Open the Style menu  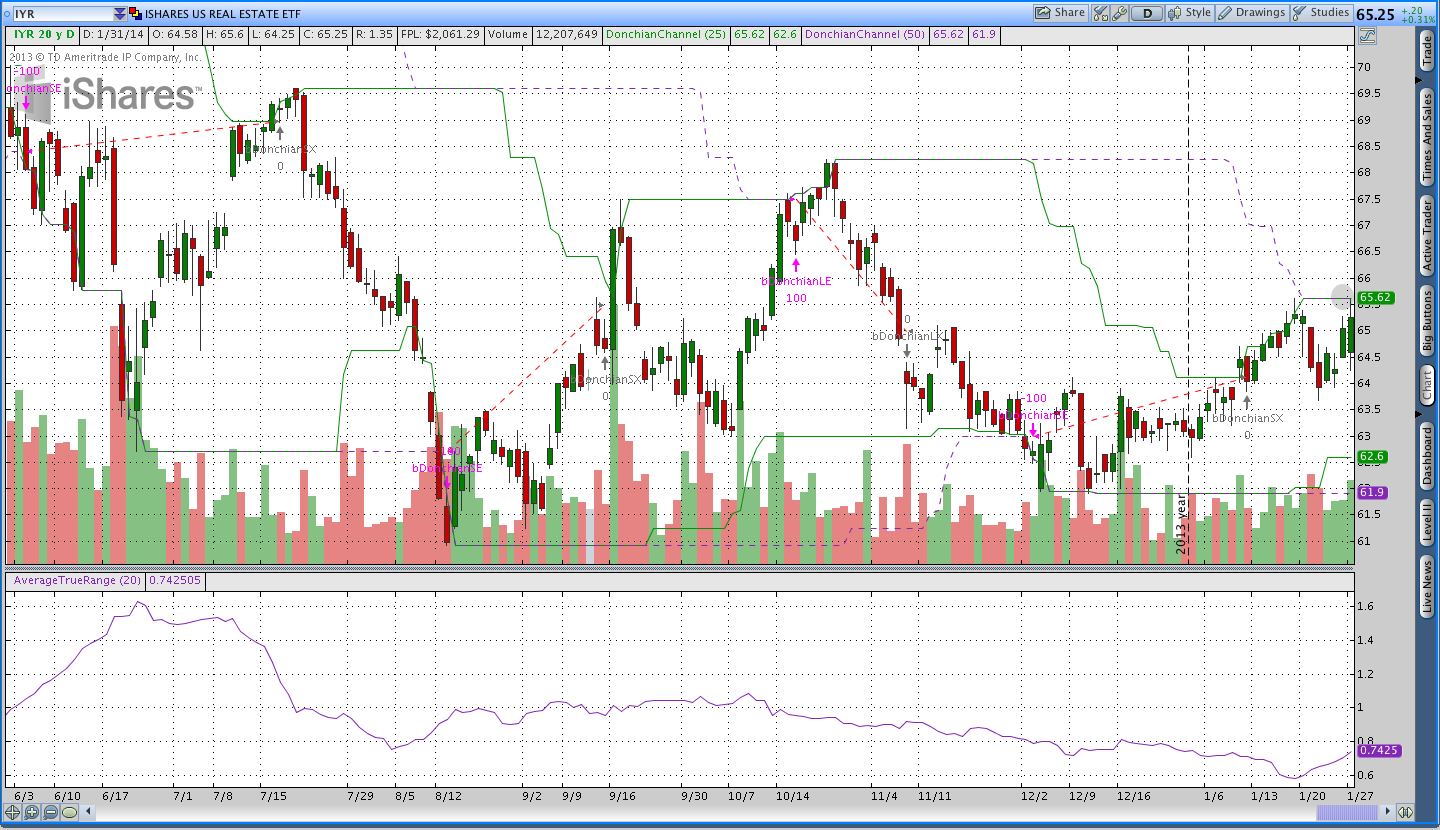[x=1189, y=13]
